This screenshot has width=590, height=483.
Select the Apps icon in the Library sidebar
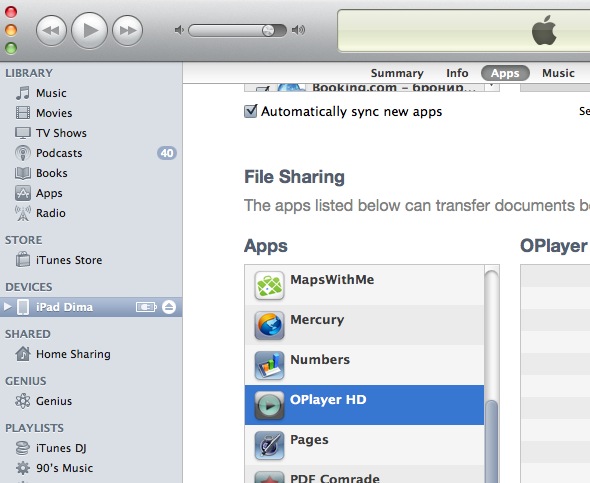23,193
